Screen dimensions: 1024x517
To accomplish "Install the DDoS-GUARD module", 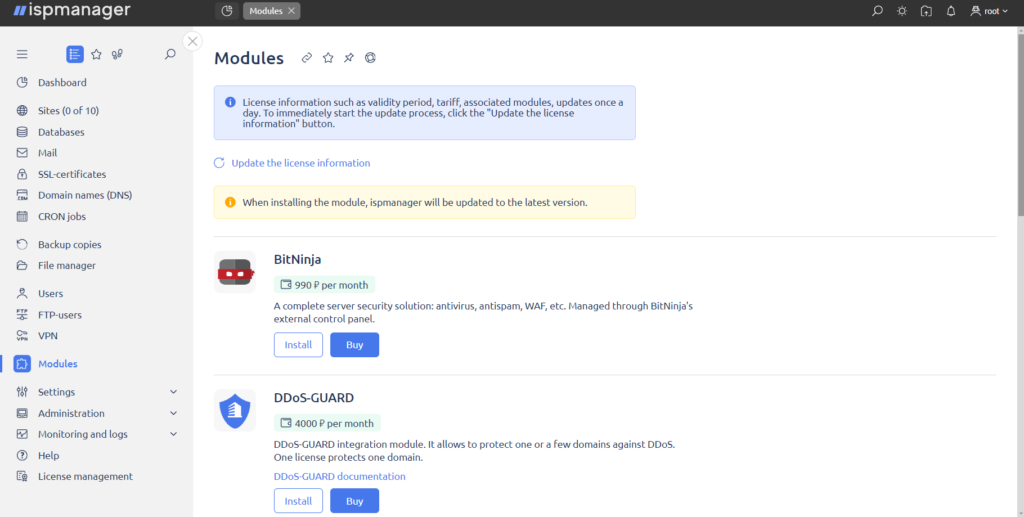I will 298,501.
